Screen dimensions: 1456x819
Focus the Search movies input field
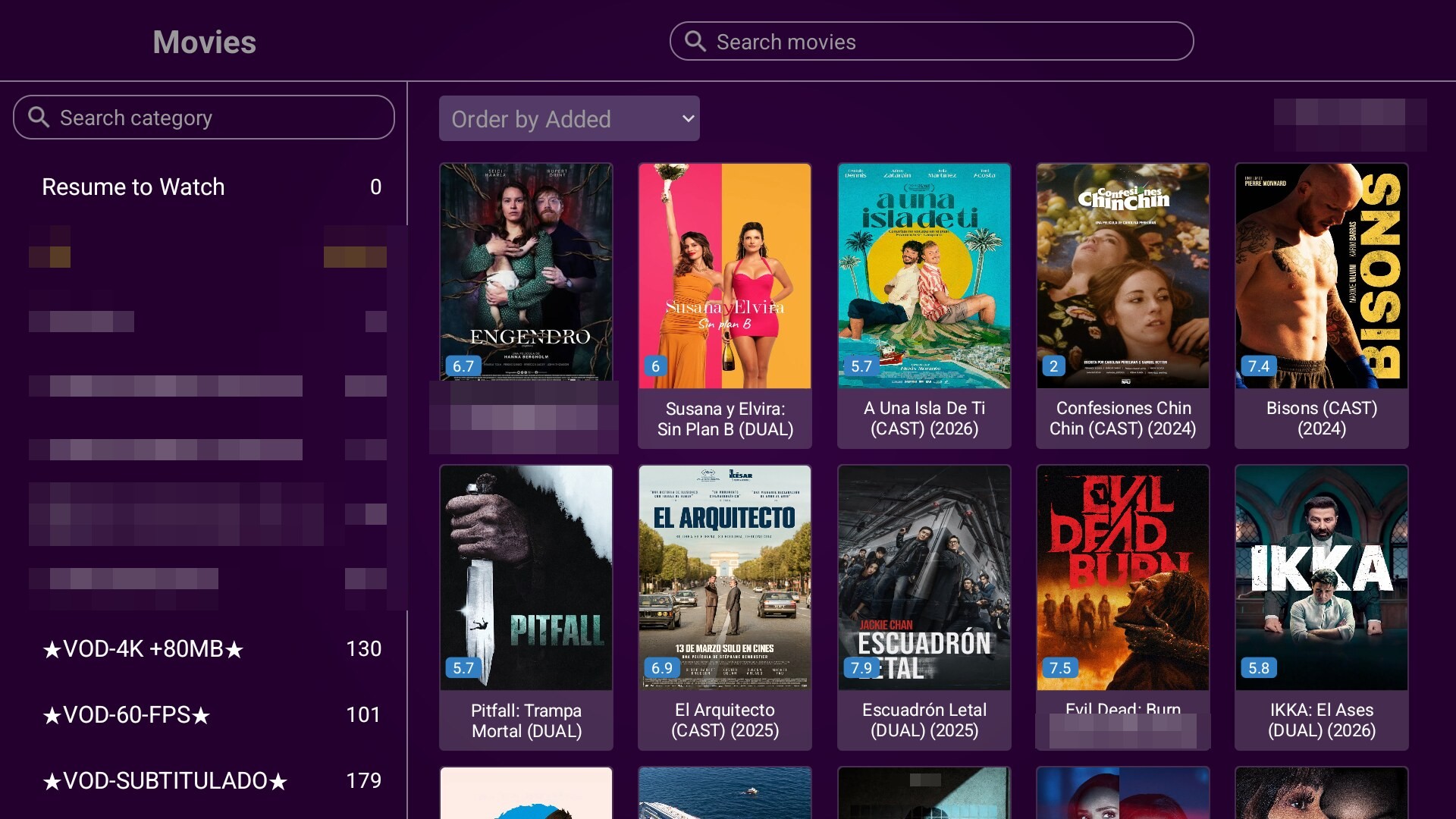click(931, 41)
